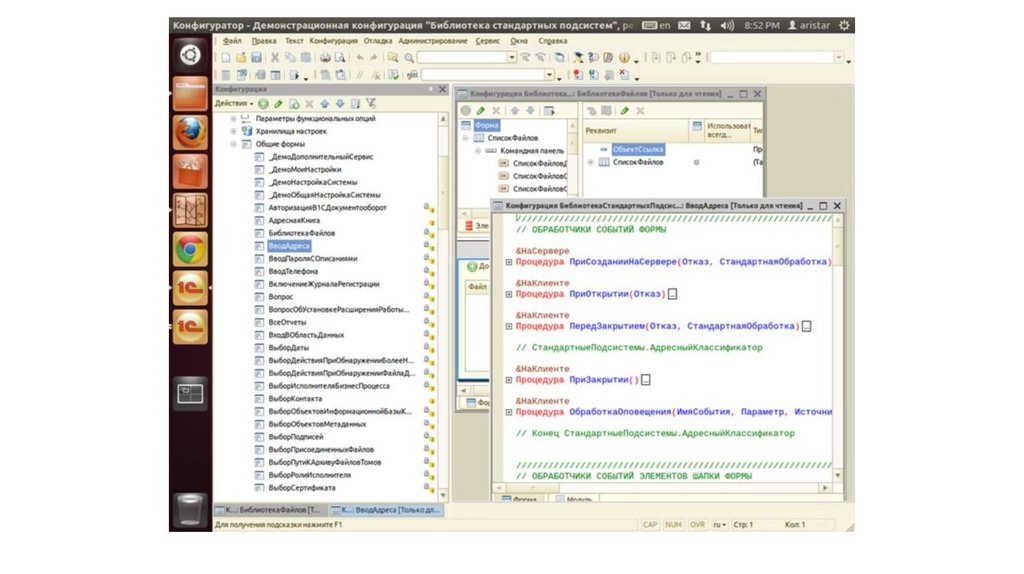The image size is (1024, 574).
Task: Open the Администрирование menu
Action: [432, 41]
